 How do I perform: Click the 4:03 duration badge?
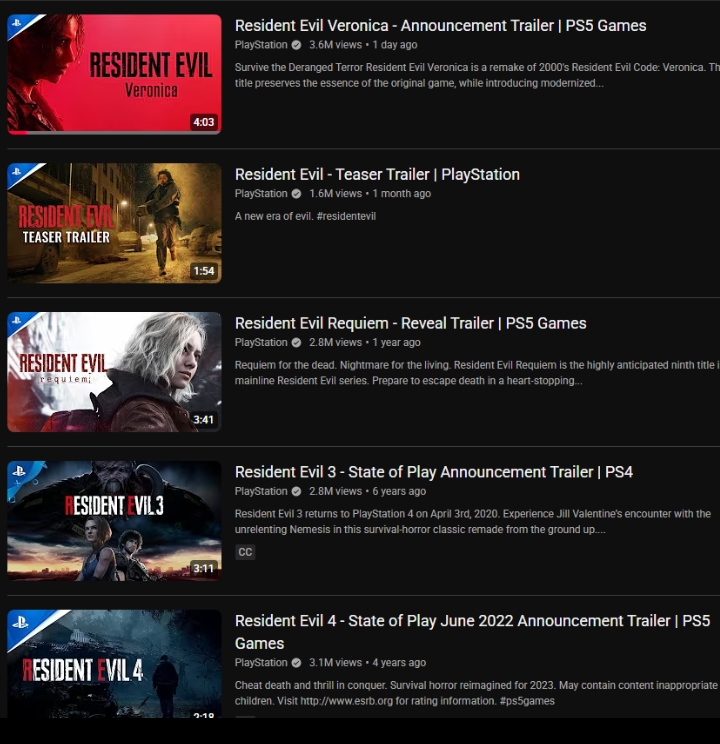(204, 122)
